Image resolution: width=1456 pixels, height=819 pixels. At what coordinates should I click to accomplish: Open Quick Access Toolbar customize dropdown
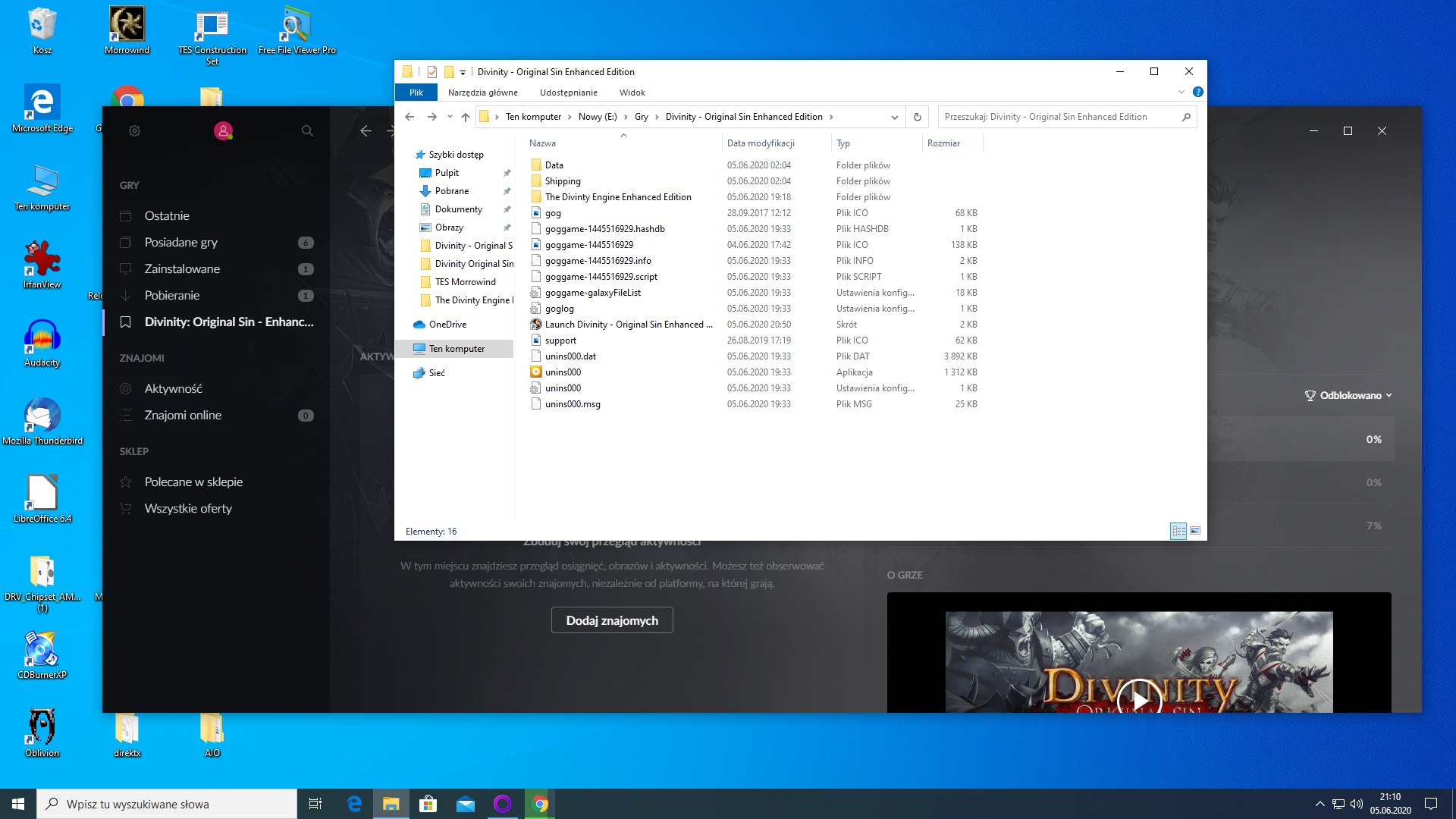point(463,73)
